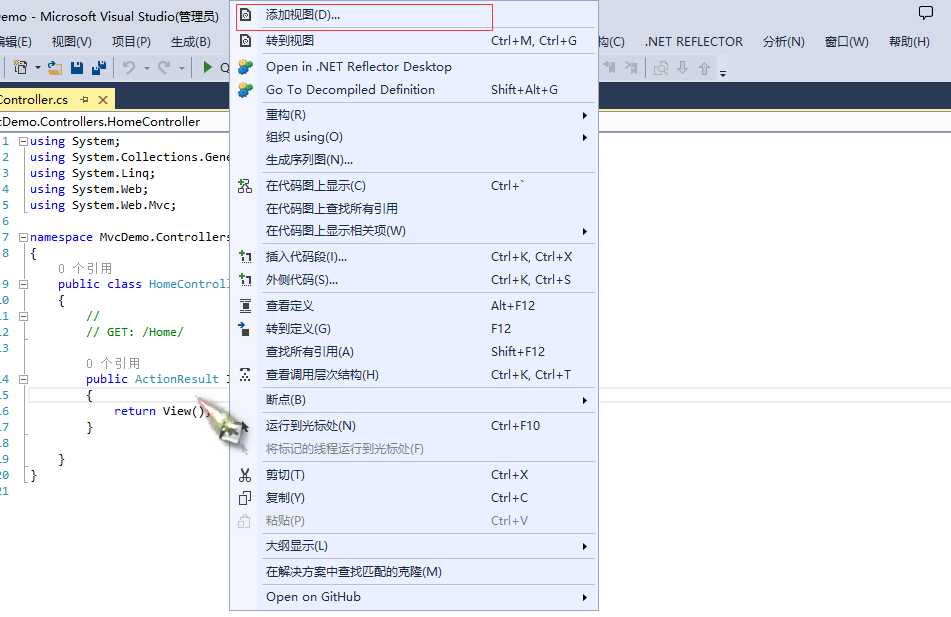Image resolution: width=951 pixels, height=617 pixels.
Task: Open the New Project dropdown arrow
Action: click(x=38, y=67)
